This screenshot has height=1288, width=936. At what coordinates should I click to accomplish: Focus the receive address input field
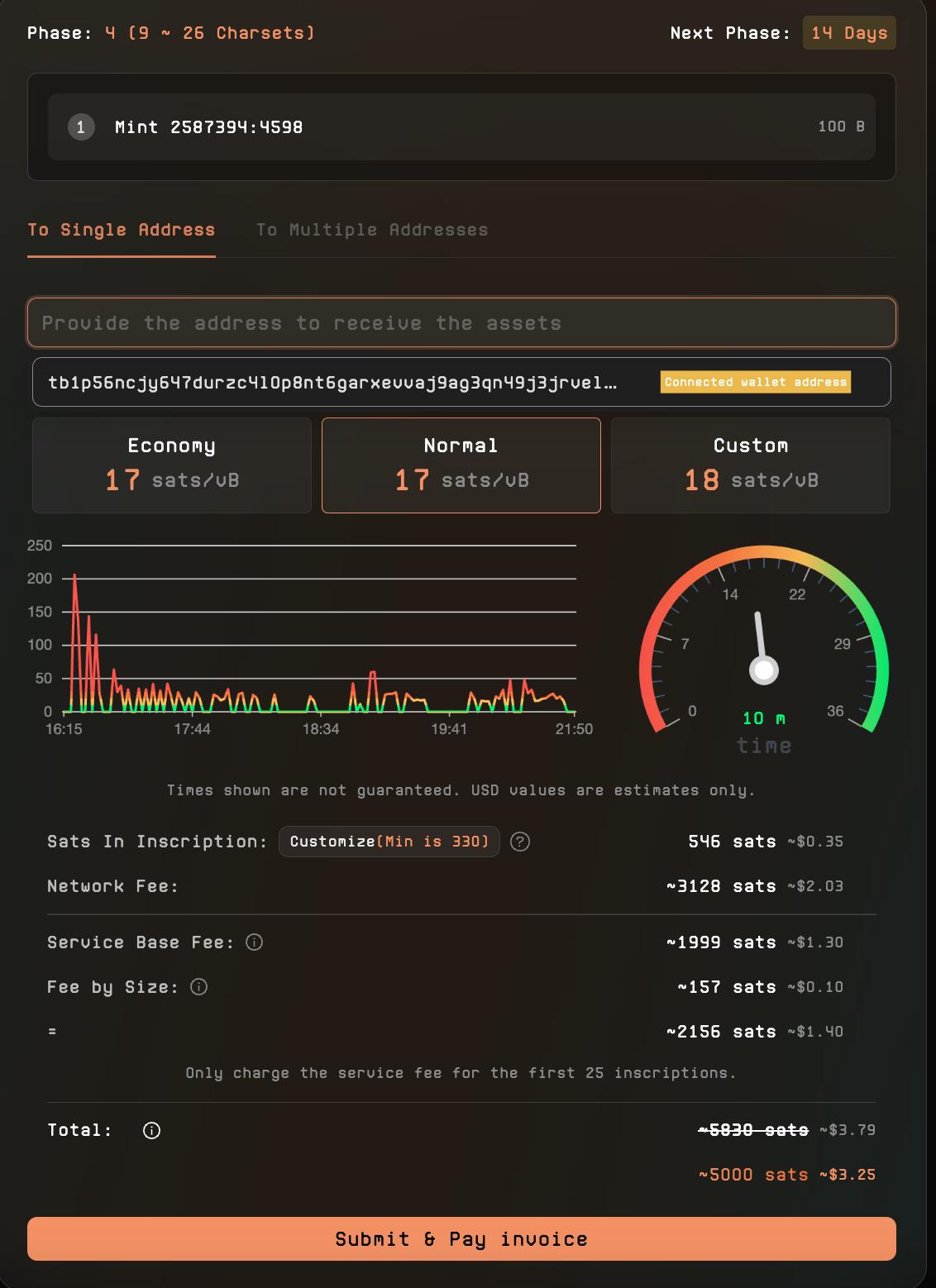pyautogui.click(x=461, y=322)
